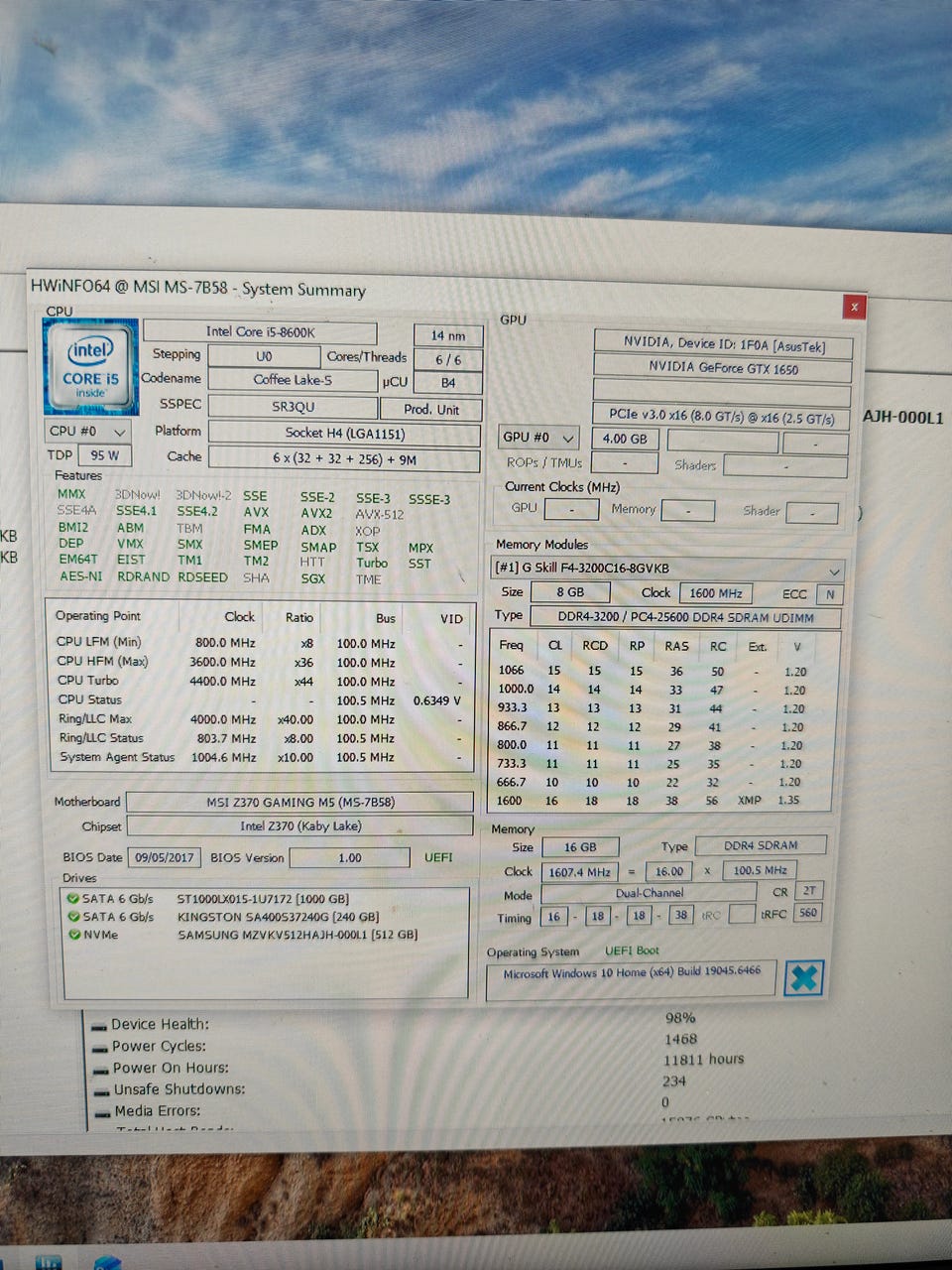Click the AVX2 feature label
Screen dimensions: 952x1270
click(x=316, y=513)
